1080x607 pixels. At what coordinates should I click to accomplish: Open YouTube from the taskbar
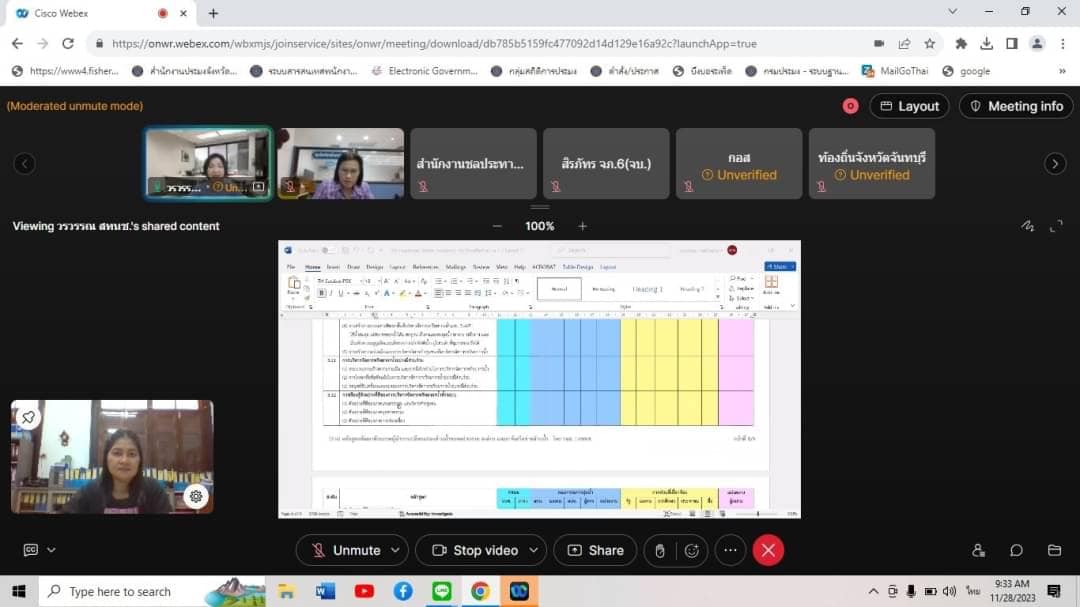tap(364, 591)
